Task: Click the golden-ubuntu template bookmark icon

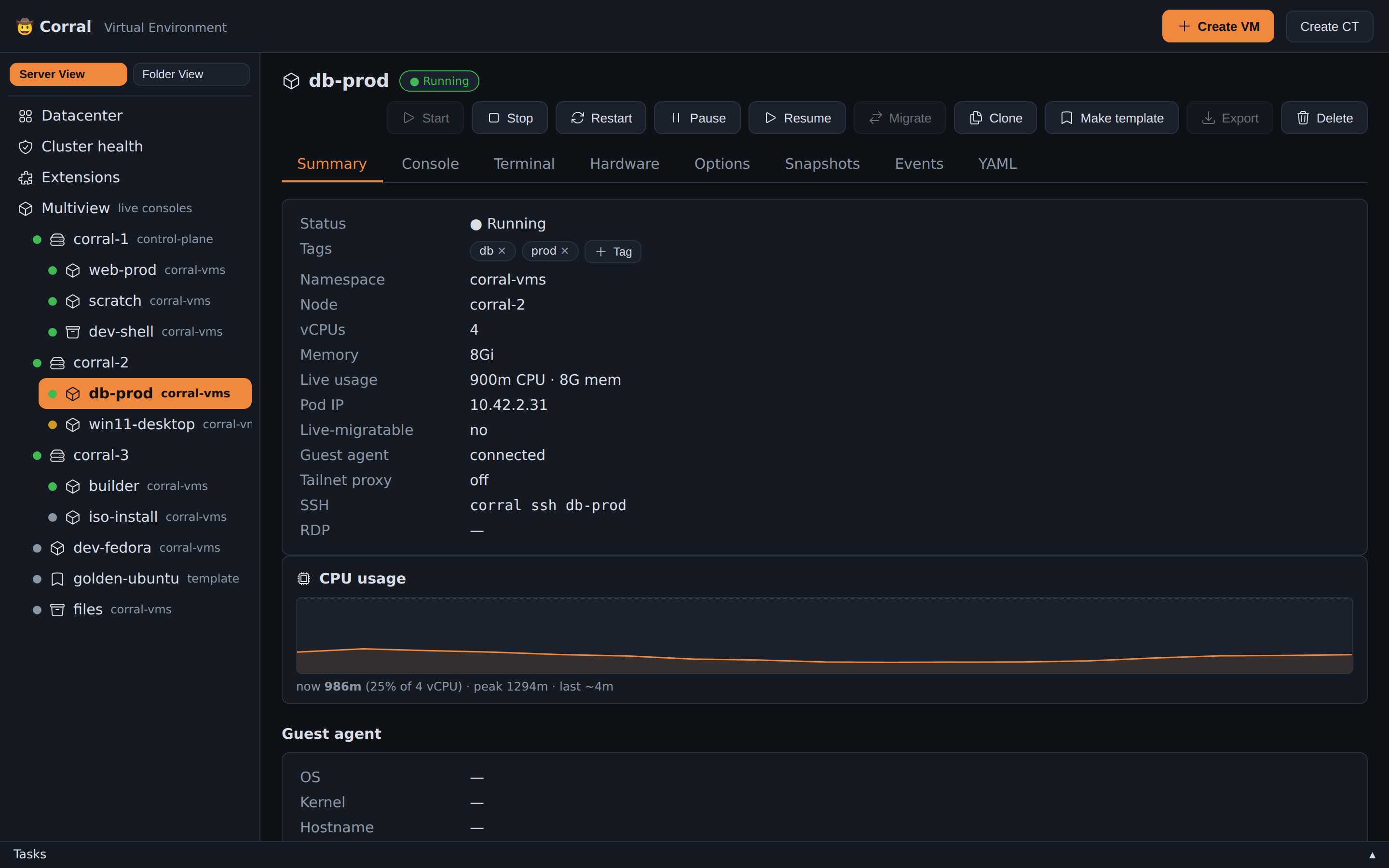Action: 57,579
